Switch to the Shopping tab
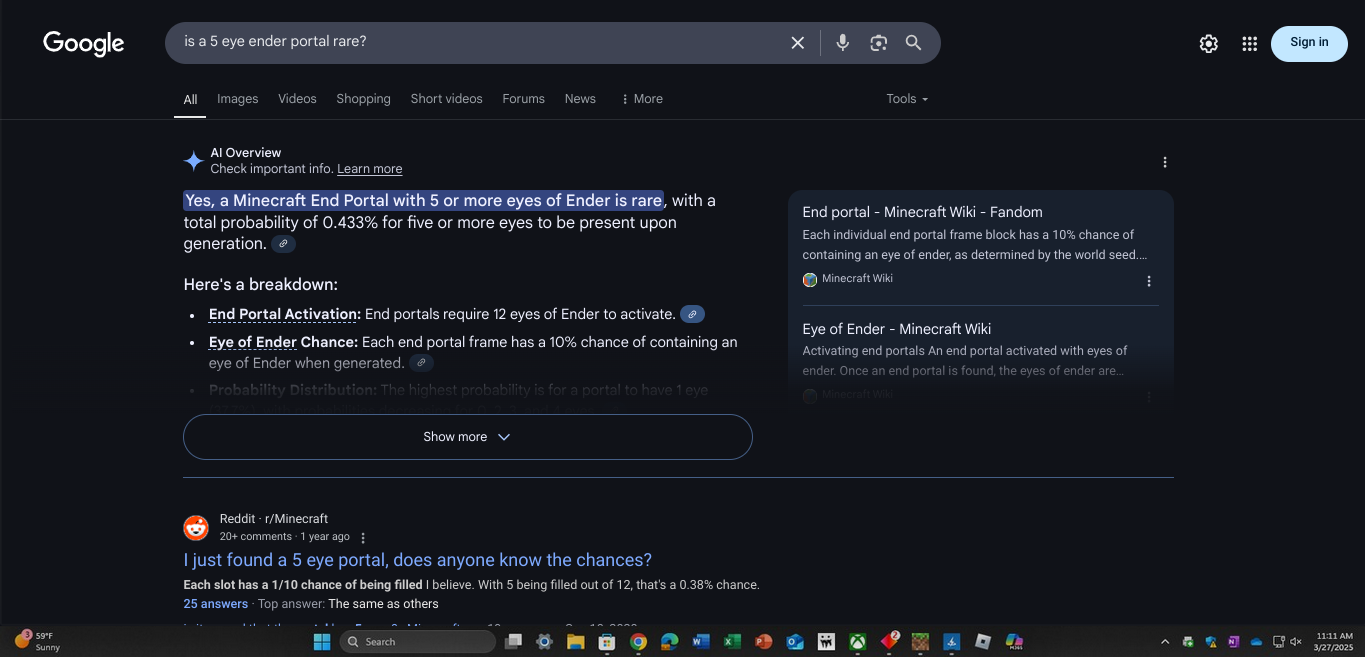The width and height of the screenshot is (1365, 657). coord(363,99)
